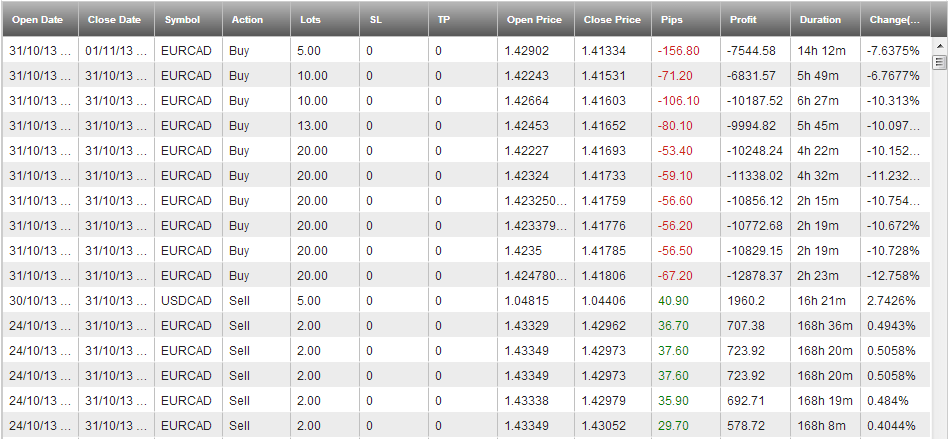949x439 pixels.
Task: Click the 30/10/13 open date cell
Action: pyautogui.click(x=41, y=300)
